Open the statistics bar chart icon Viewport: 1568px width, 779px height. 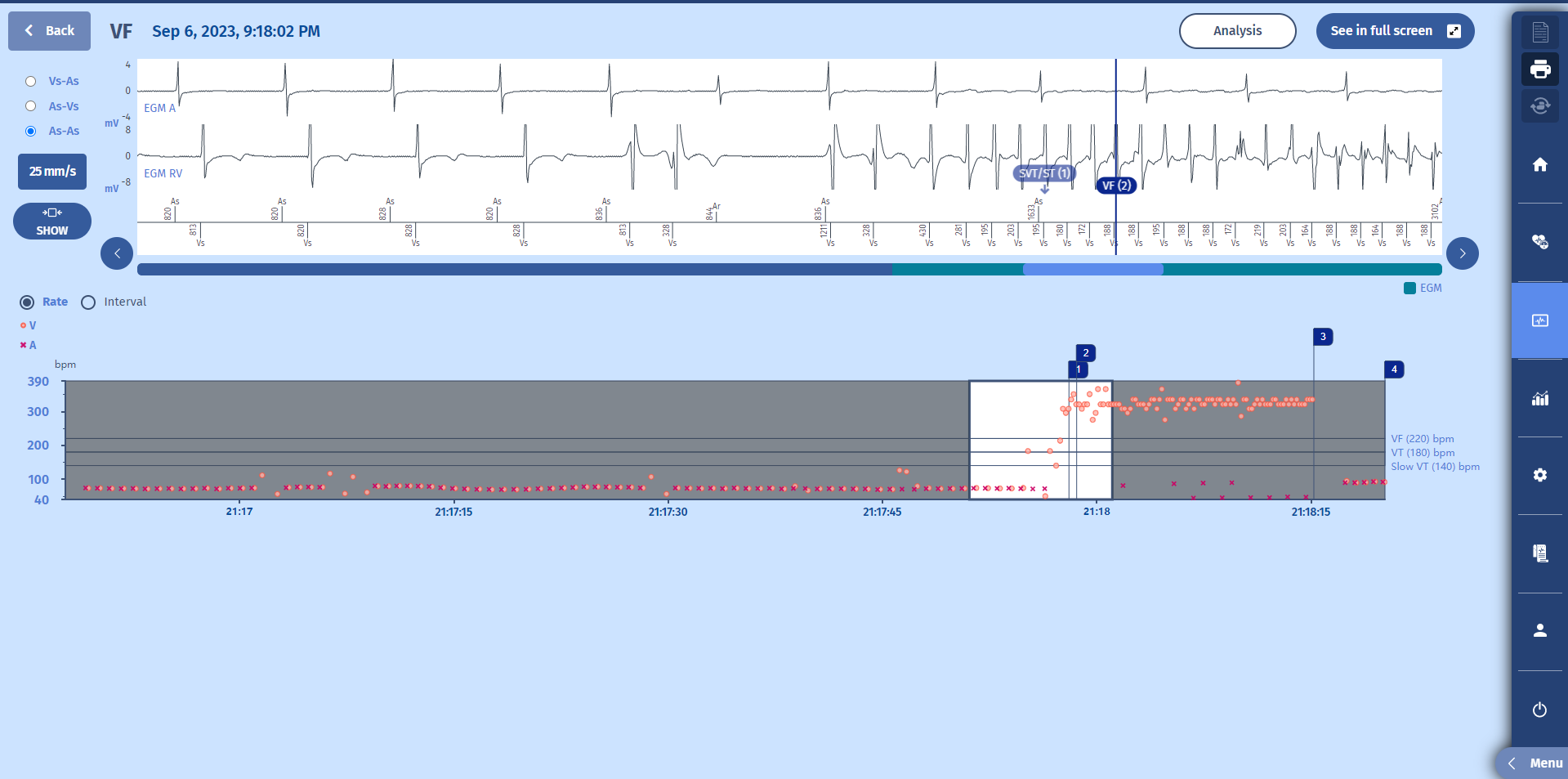[1539, 398]
